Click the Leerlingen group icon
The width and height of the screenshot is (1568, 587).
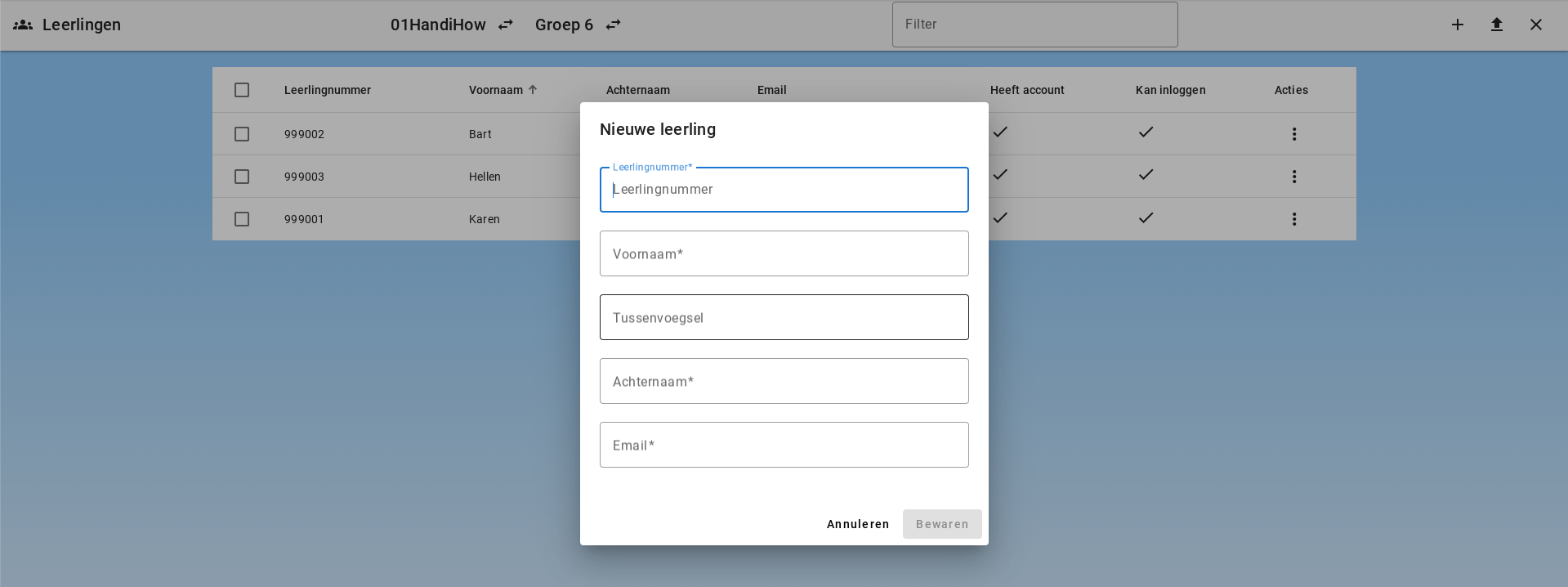click(23, 25)
